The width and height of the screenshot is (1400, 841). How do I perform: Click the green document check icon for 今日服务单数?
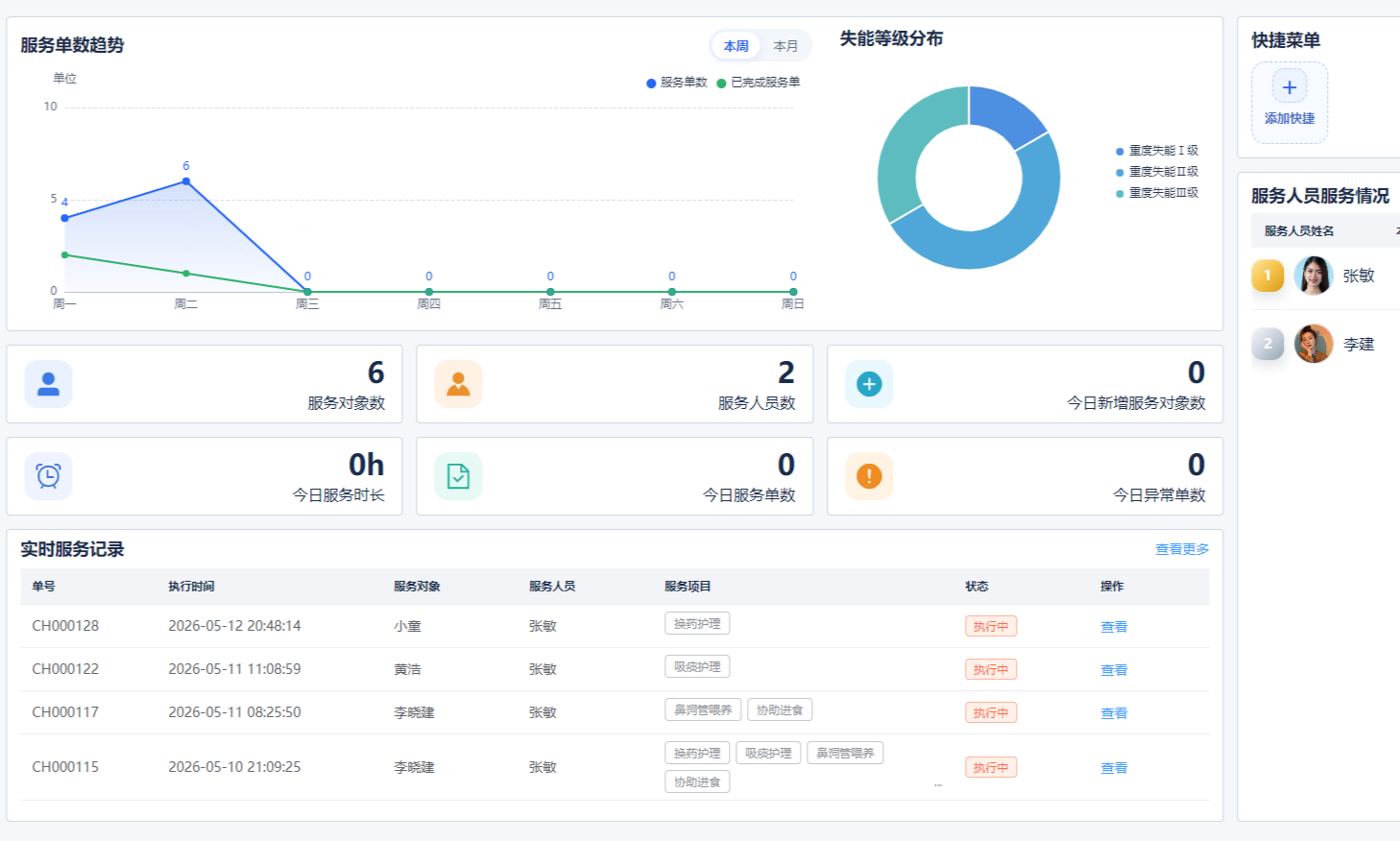click(x=458, y=476)
